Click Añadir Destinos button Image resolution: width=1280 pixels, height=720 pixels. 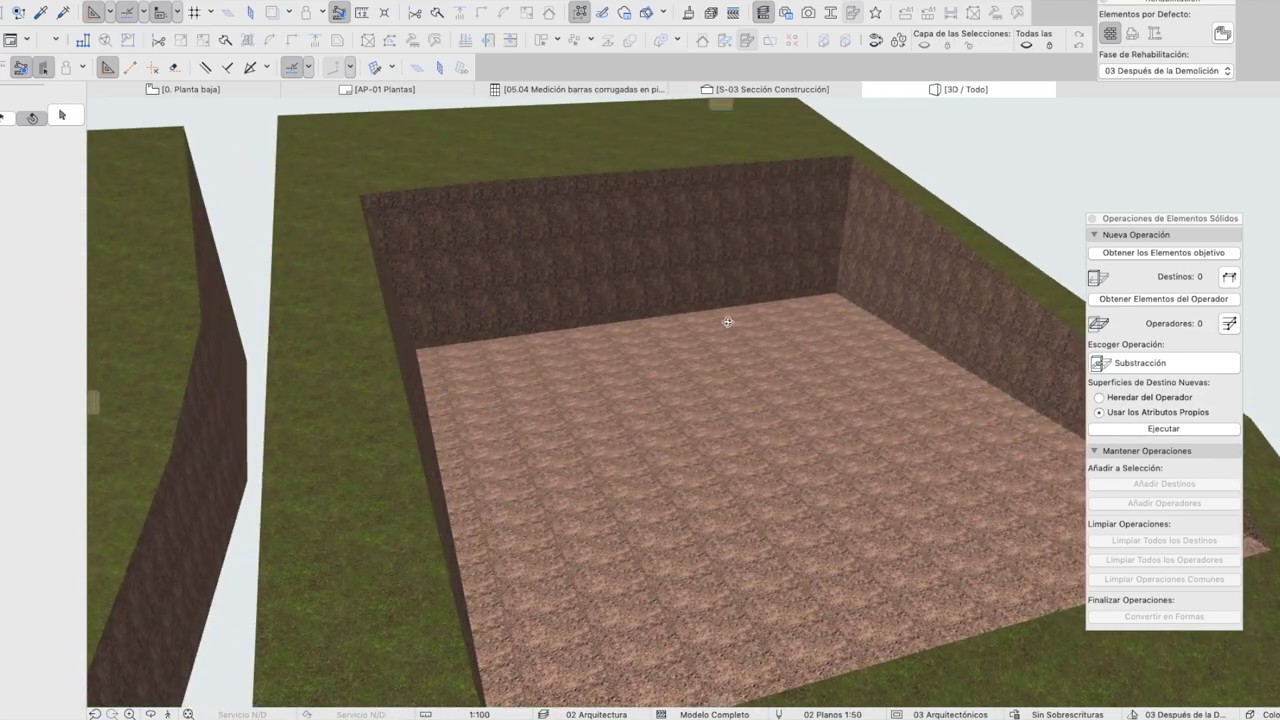pyautogui.click(x=1164, y=484)
